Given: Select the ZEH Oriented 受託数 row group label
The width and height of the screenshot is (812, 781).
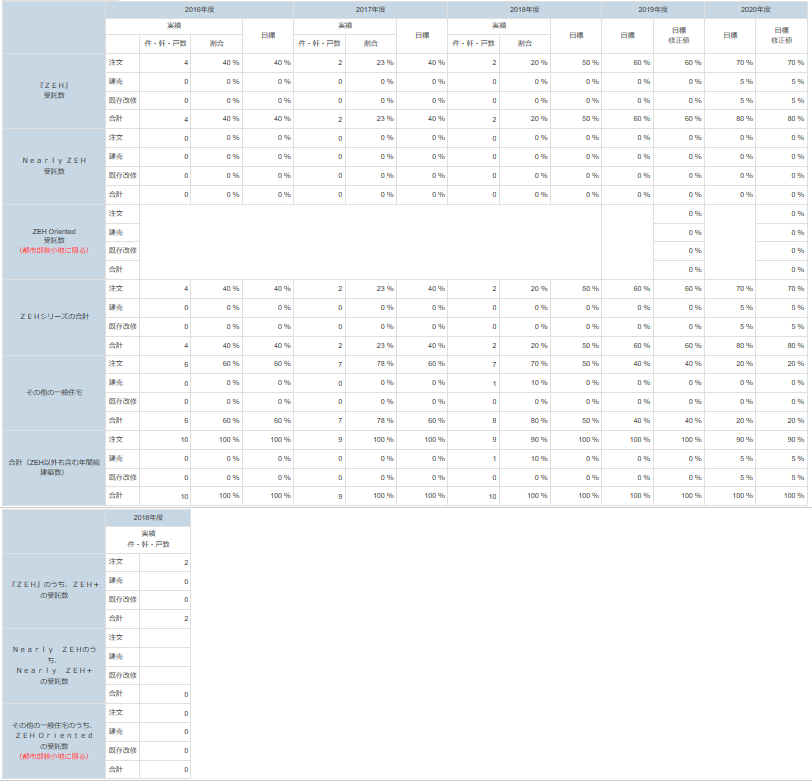Looking at the screenshot, I should click(x=54, y=241).
